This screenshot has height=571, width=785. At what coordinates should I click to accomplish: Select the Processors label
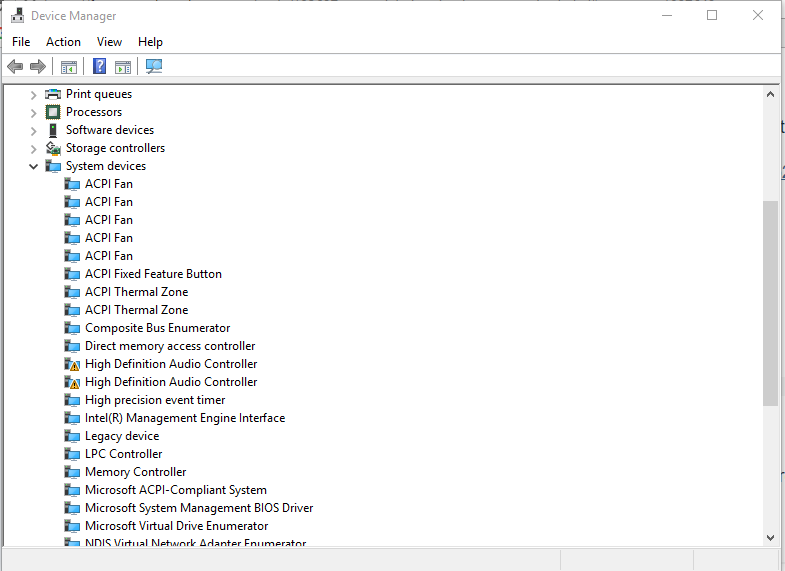(94, 112)
